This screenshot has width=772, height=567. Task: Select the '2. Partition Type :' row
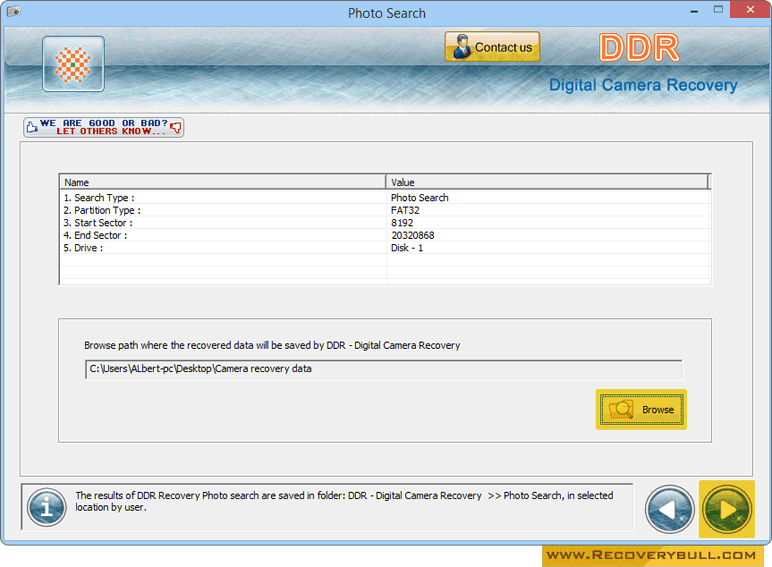pos(385,210)
